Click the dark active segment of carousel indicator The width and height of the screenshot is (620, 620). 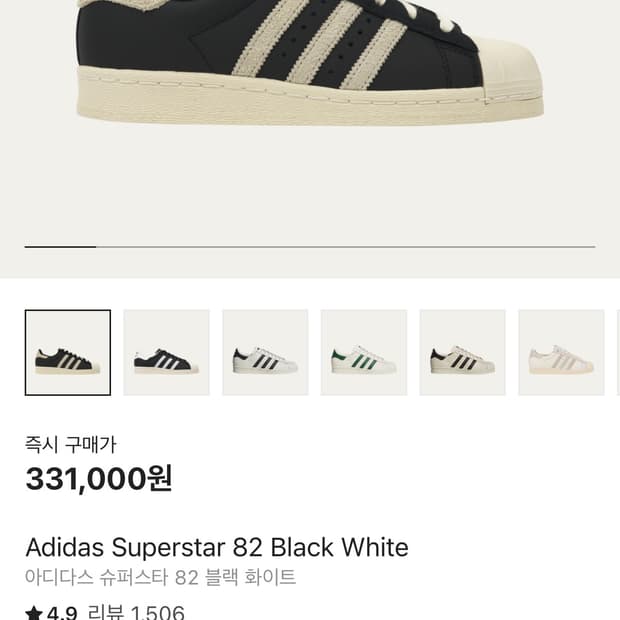(x=60, y=246)
